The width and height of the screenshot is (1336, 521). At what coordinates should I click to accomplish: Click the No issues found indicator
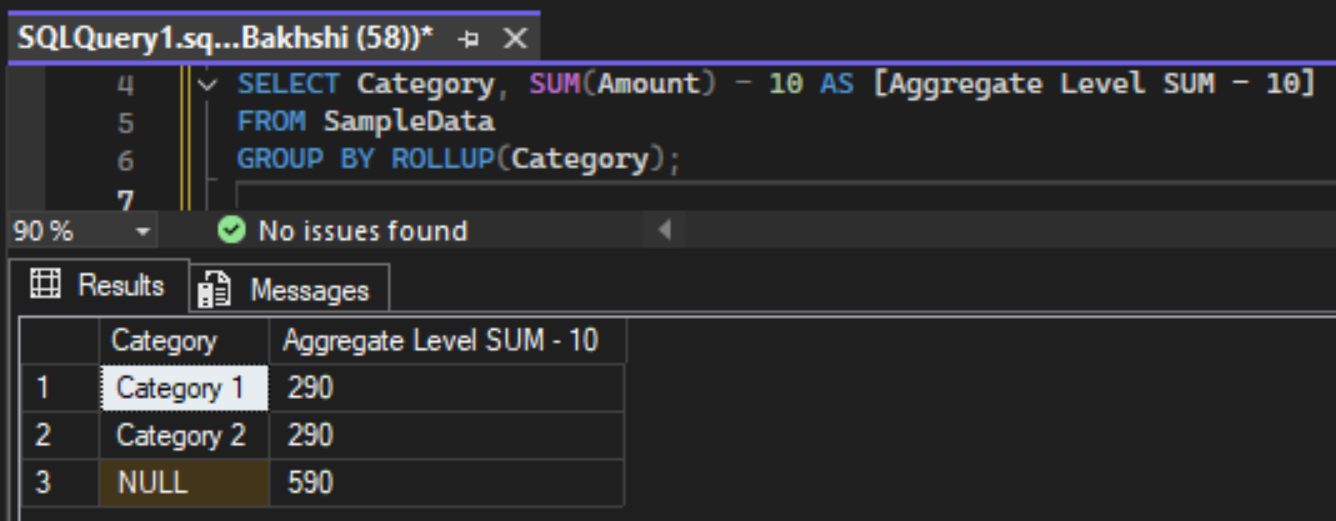pos(343,231)
